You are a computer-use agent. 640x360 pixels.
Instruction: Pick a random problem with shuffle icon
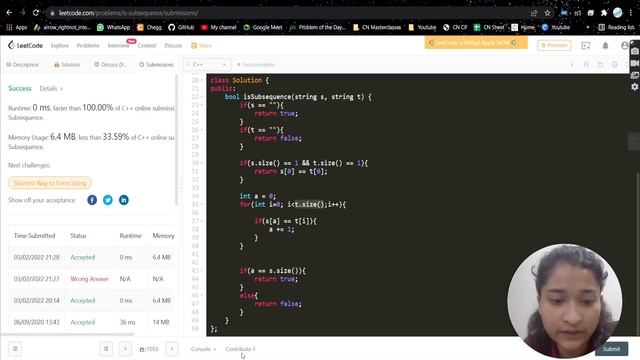pos(106,349)
